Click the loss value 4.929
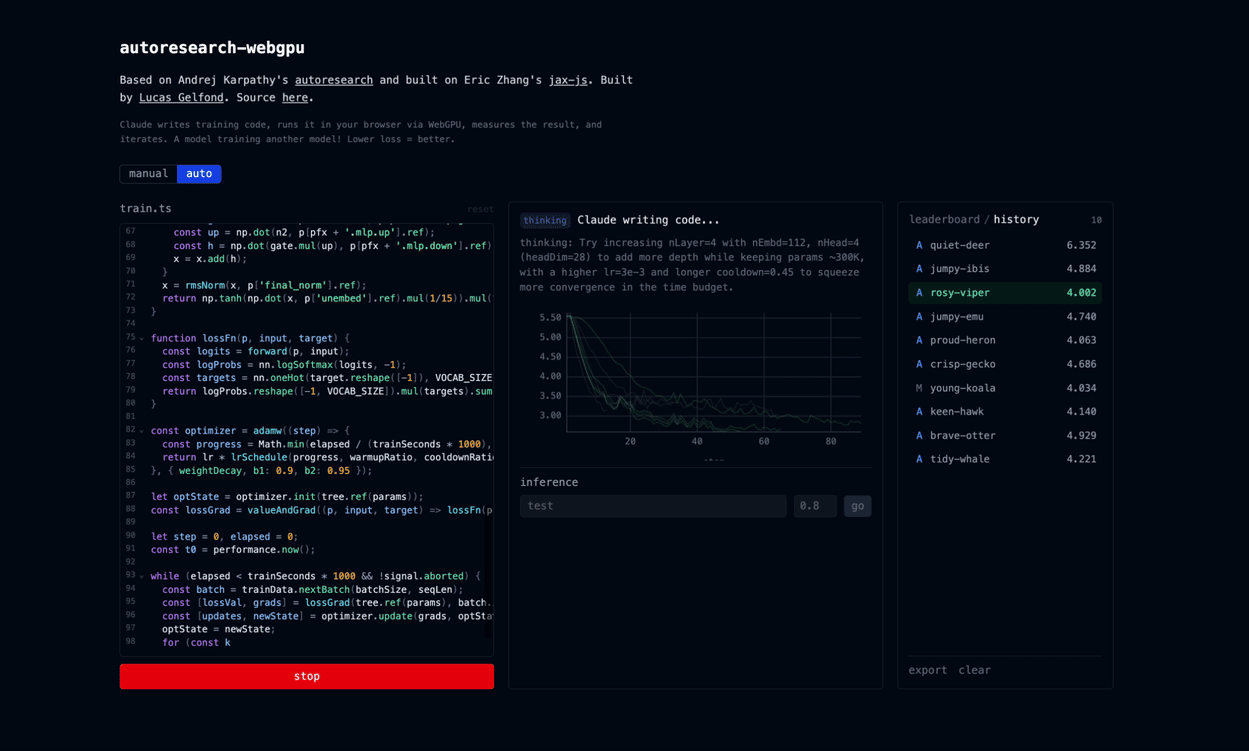 click(1081, 436)
